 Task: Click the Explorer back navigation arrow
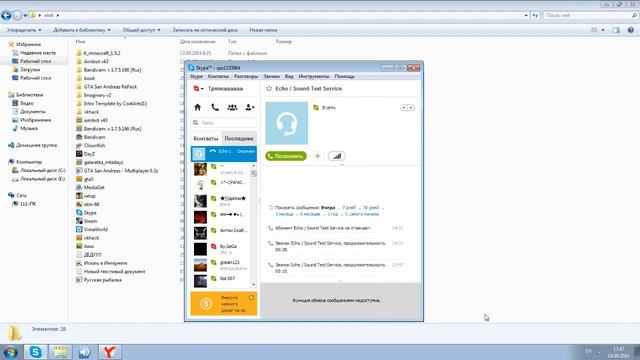coord(6,16)
